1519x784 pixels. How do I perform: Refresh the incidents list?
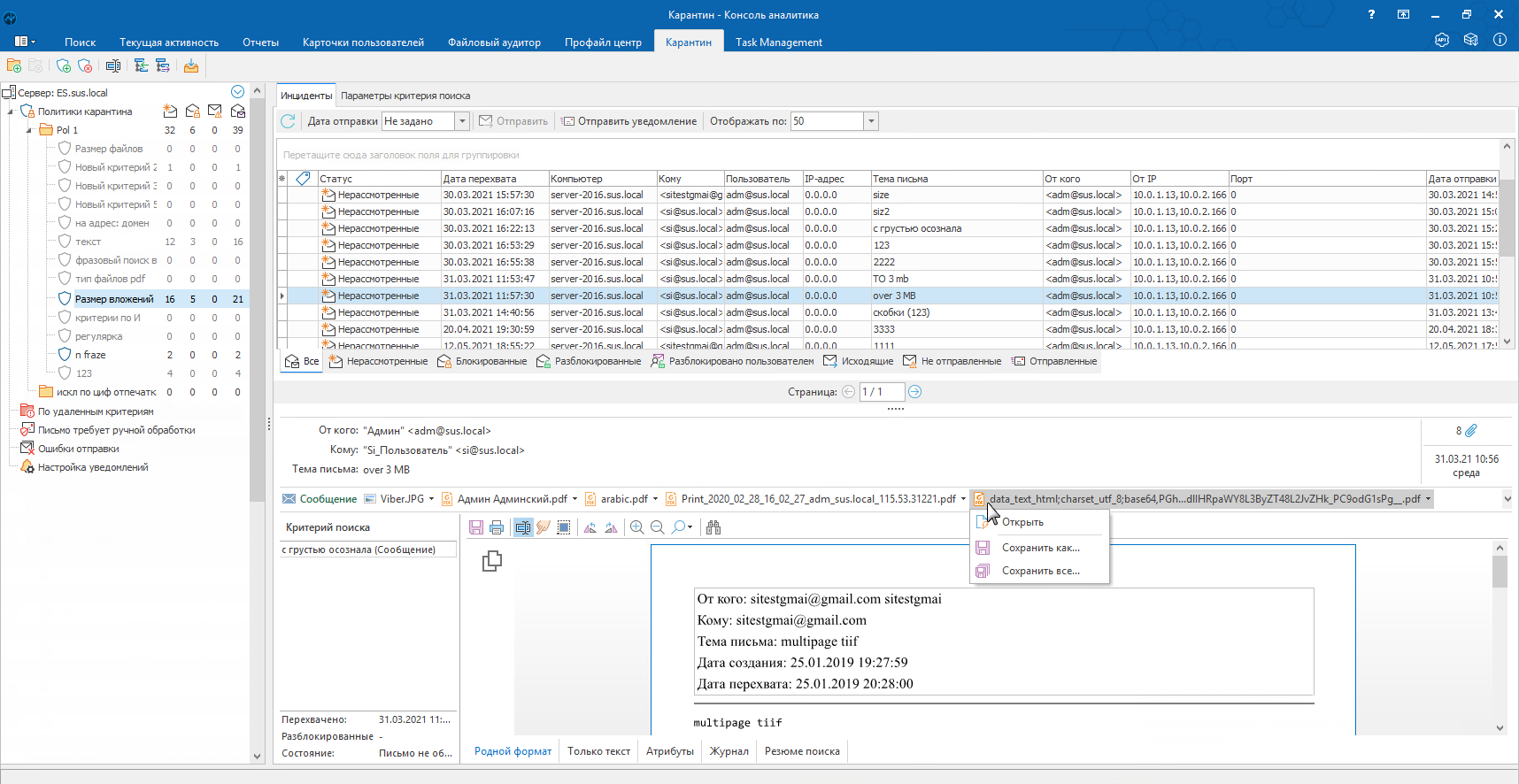click(x=288, y=121)
